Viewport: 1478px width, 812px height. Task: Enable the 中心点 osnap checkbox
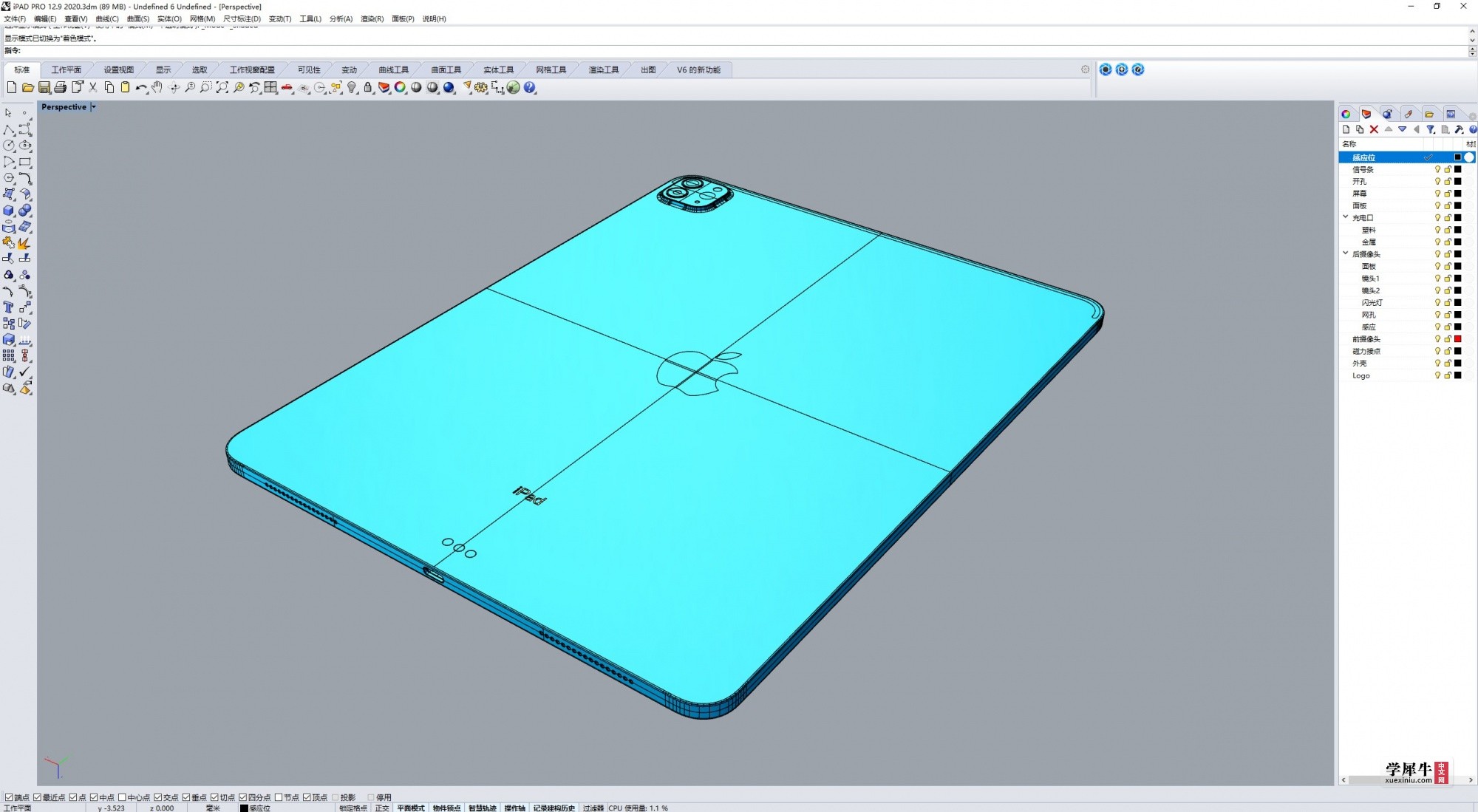click(x=122, y=797)
